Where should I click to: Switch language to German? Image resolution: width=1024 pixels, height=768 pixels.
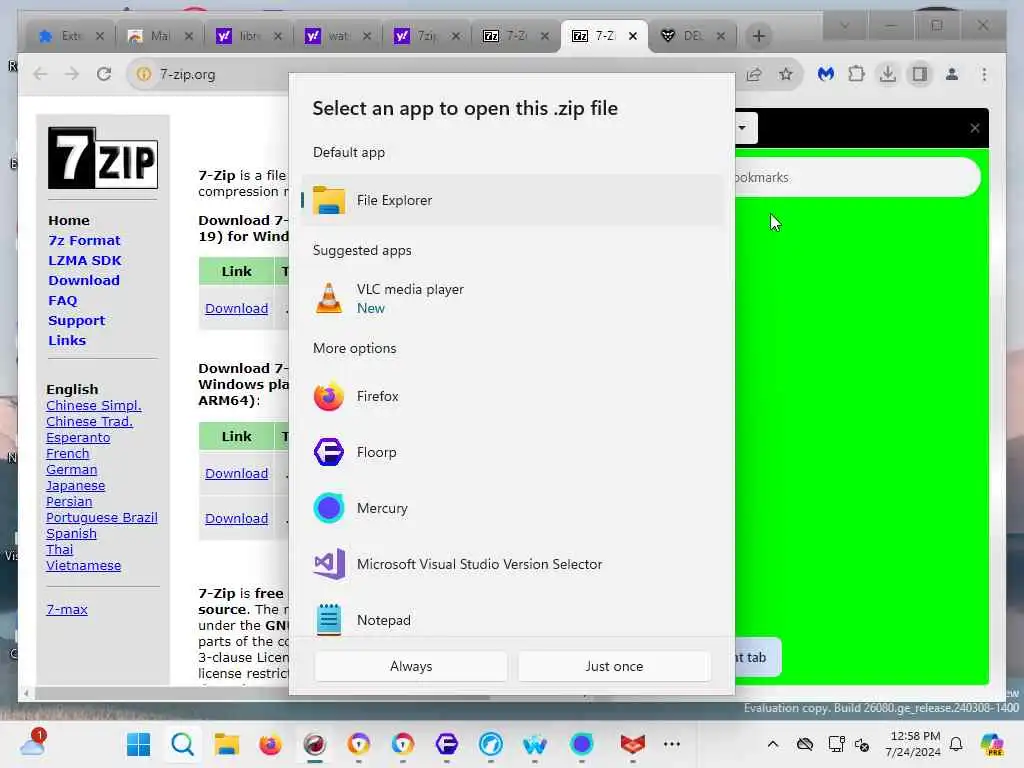[x=71, y=470]
